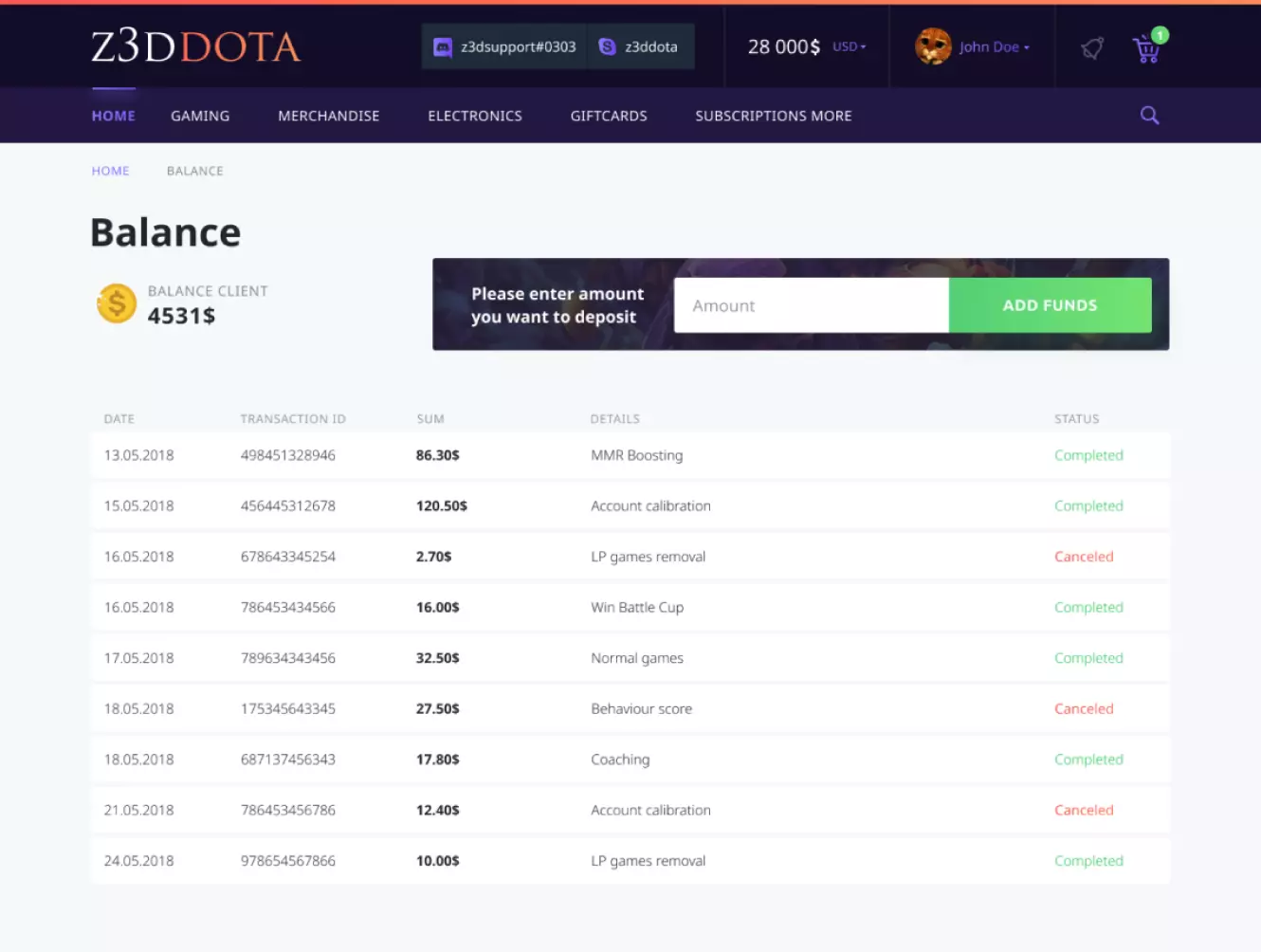Click the HOME breadcrumb link
The height and width of the screenshot is (952, 1261).
110,171
